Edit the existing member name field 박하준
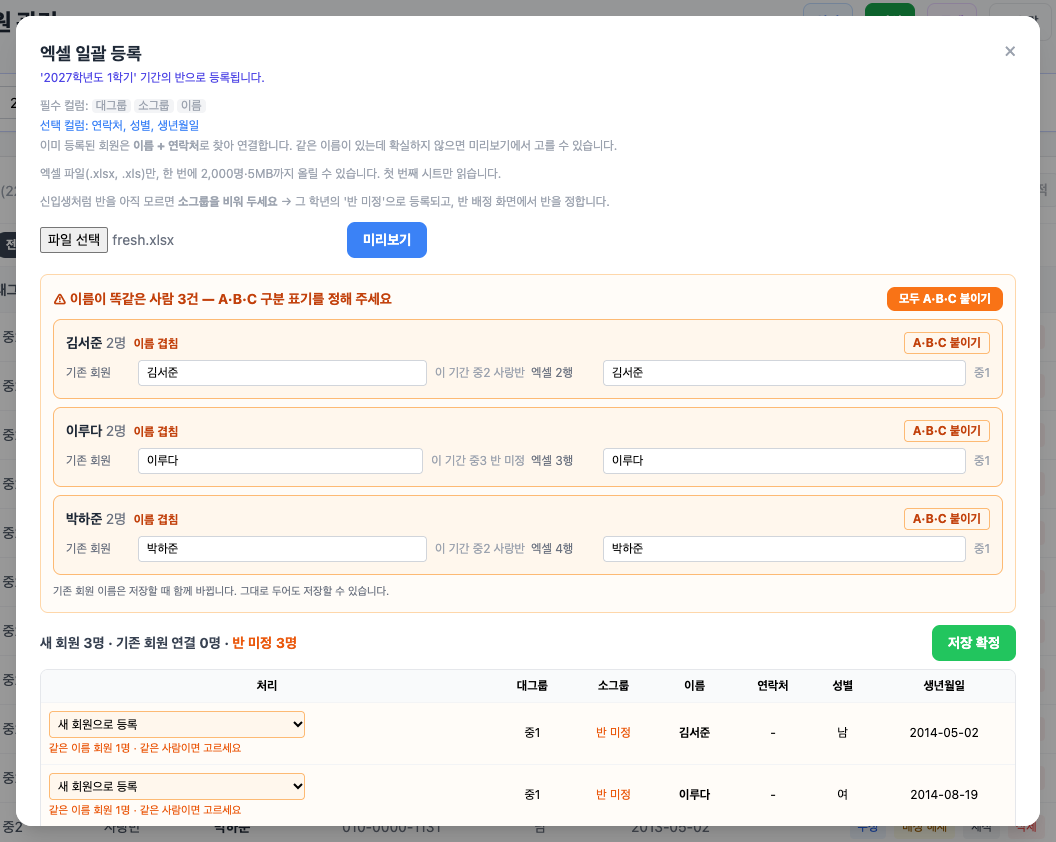This screenshot has width=1056, height=842. [282, 549]
